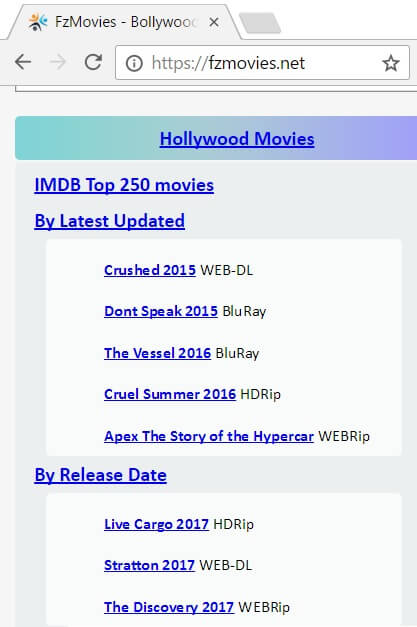The image size is (417, 627).
Task: Open Dont Speak 2015 movie link
Action: tap(161, 311)
